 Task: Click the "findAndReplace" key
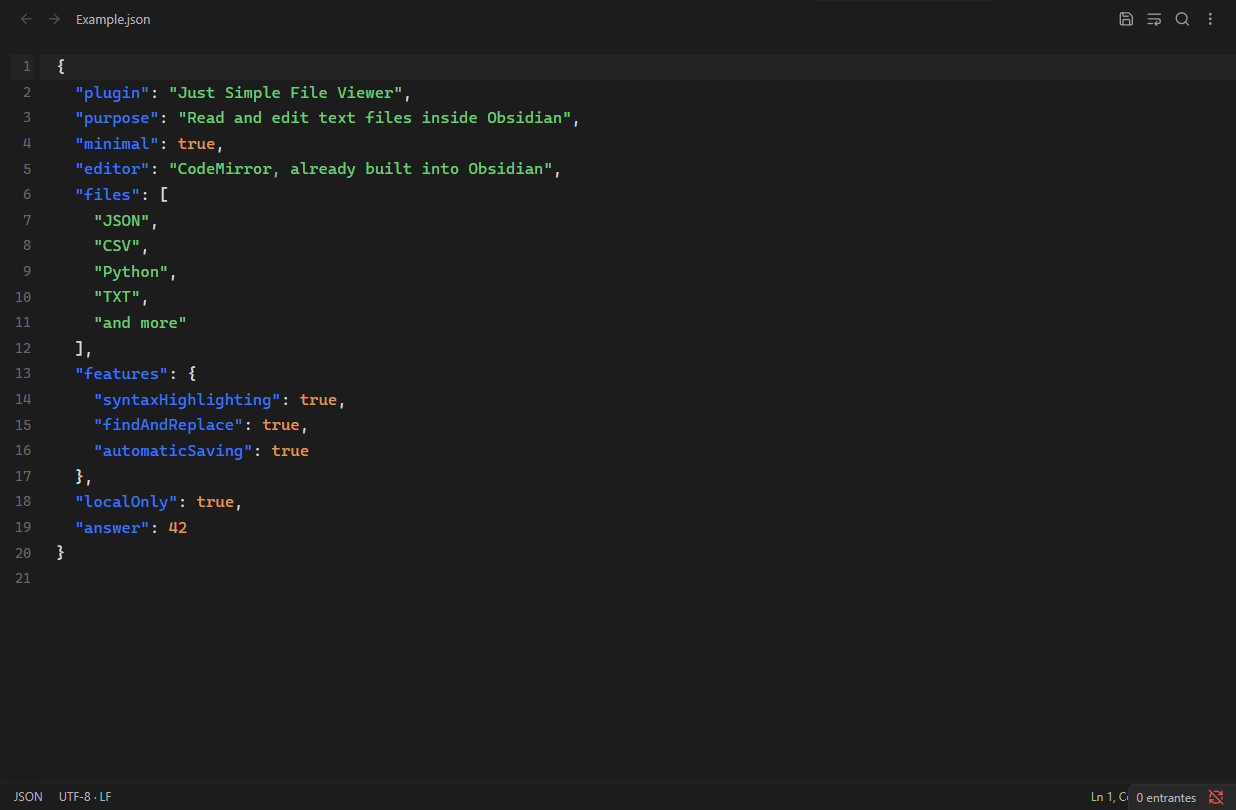coord(169,425)
